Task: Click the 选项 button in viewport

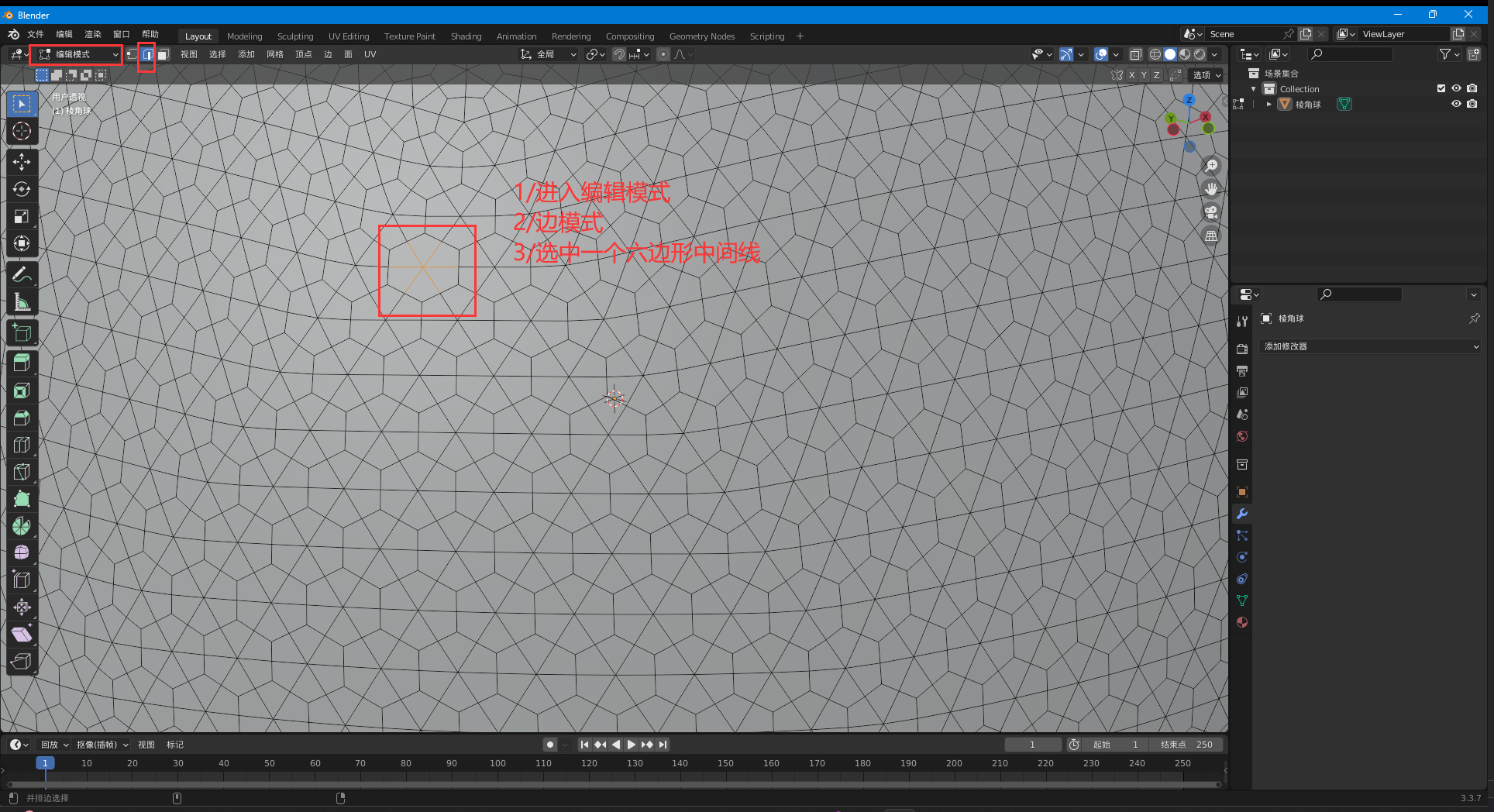Action: (1207, 75)
